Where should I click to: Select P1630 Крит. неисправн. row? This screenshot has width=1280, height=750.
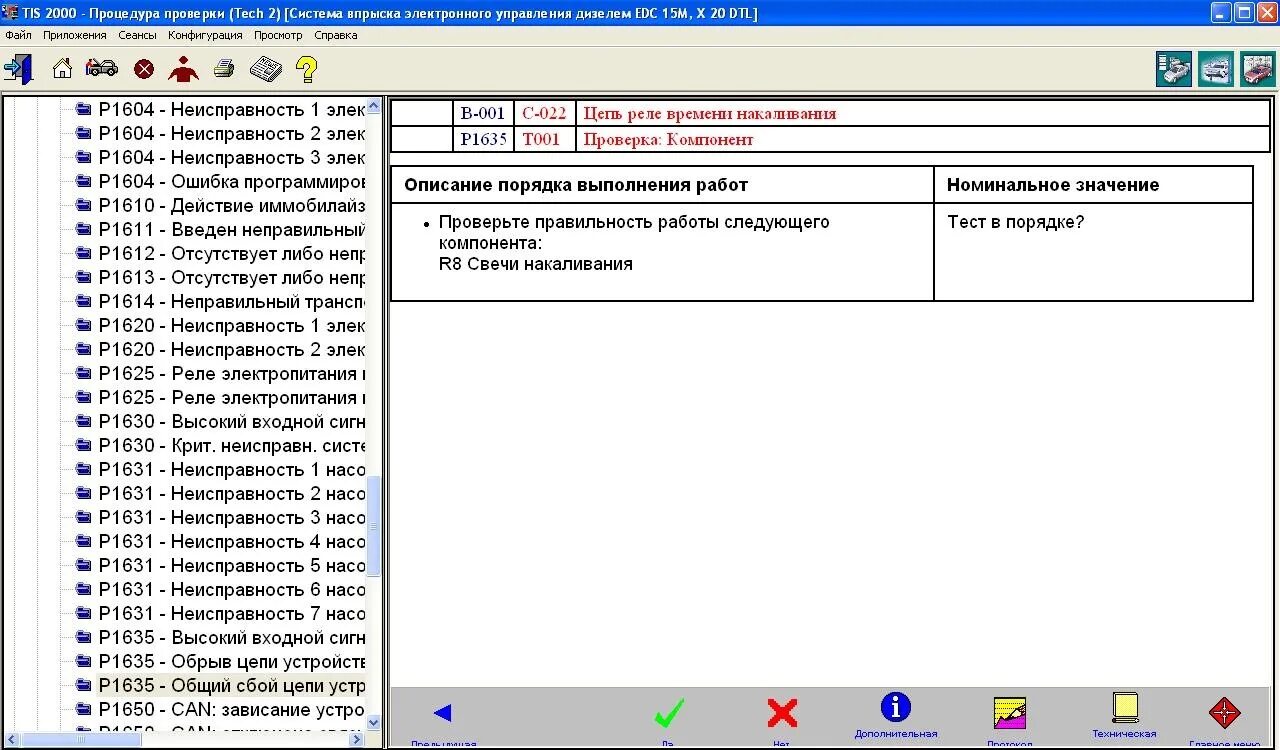pos(220,445)
